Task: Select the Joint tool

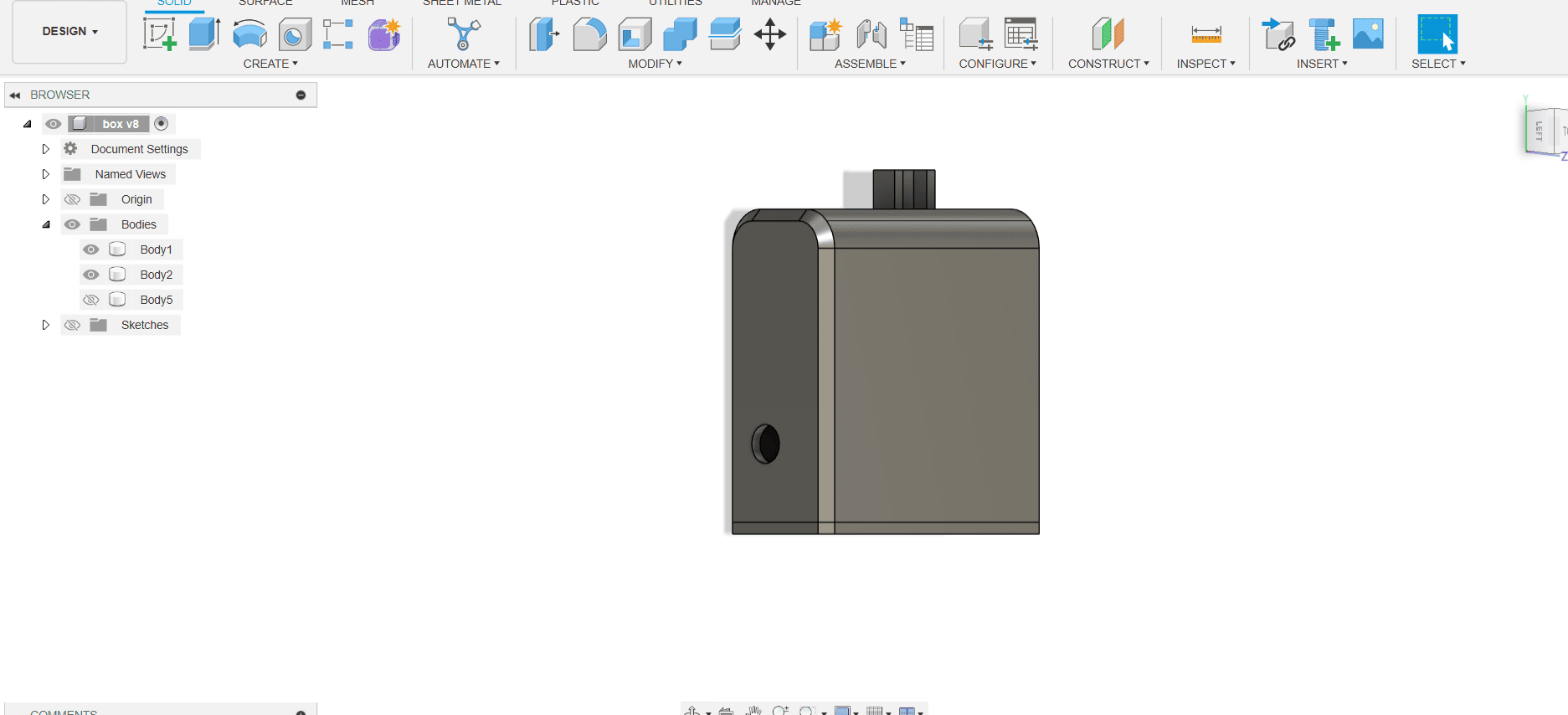Action: coord(871,34)
